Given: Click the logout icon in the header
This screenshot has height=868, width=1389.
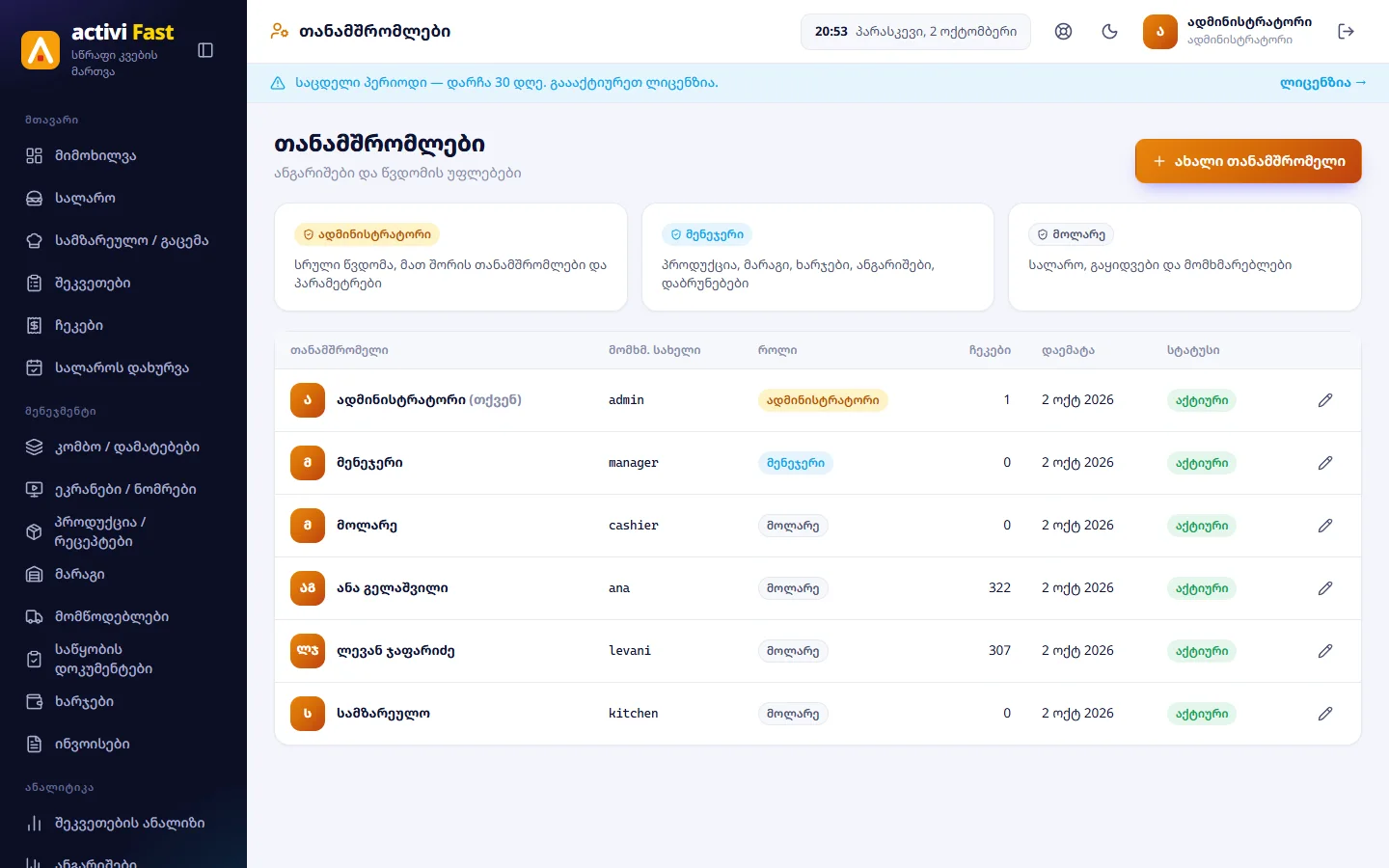Looking at the screenshot, I should click(1347, 32).
